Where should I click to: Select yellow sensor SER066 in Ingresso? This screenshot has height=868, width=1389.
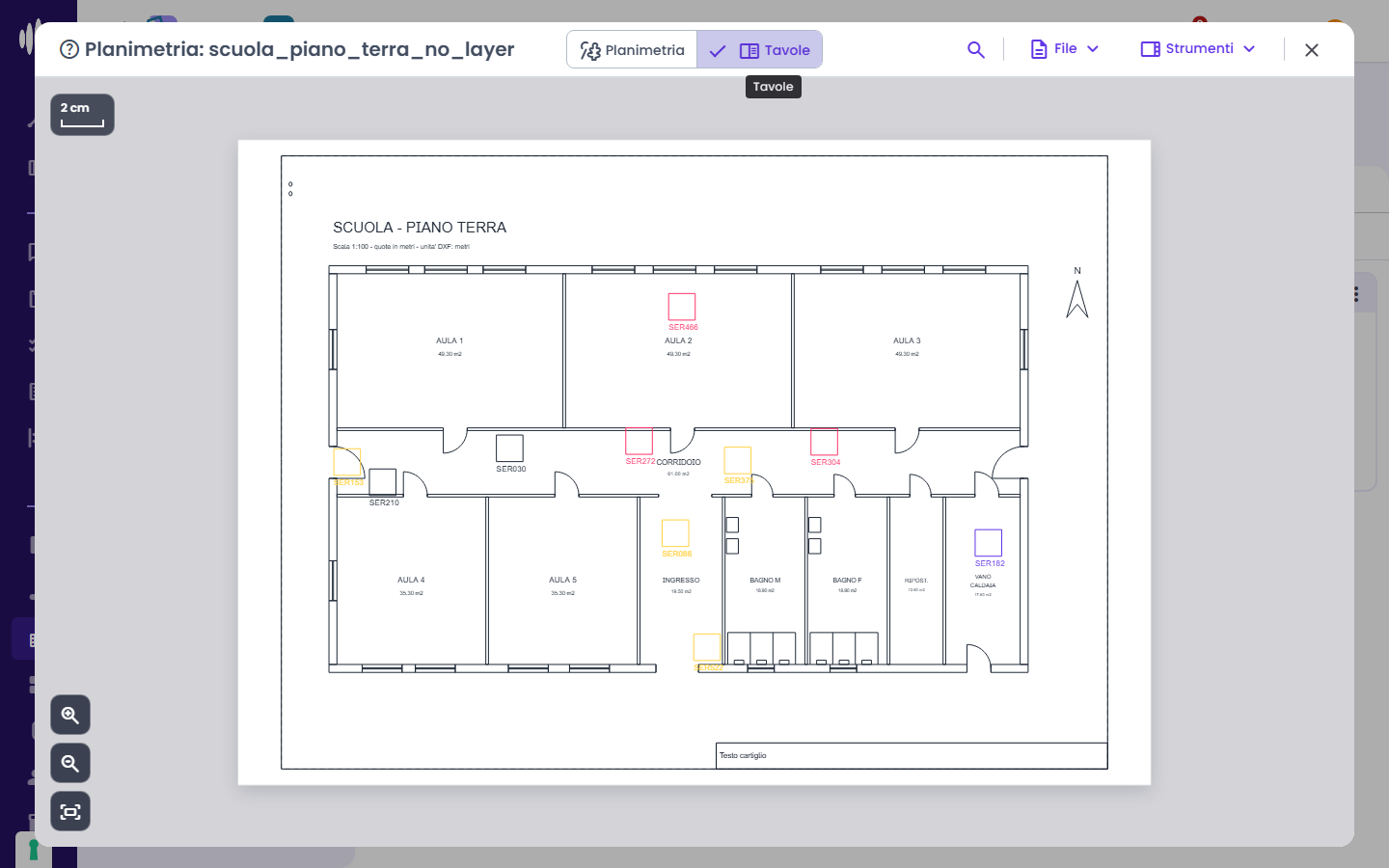(675, 533)
